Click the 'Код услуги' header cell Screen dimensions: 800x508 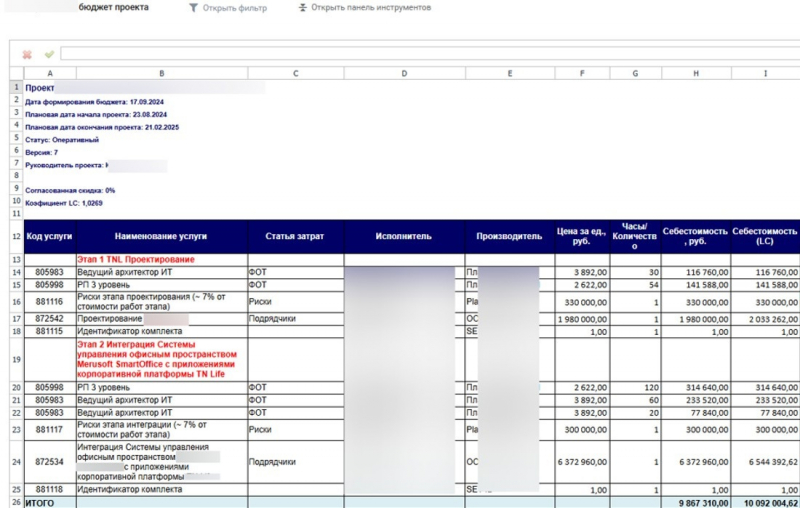tap(49, 236)
